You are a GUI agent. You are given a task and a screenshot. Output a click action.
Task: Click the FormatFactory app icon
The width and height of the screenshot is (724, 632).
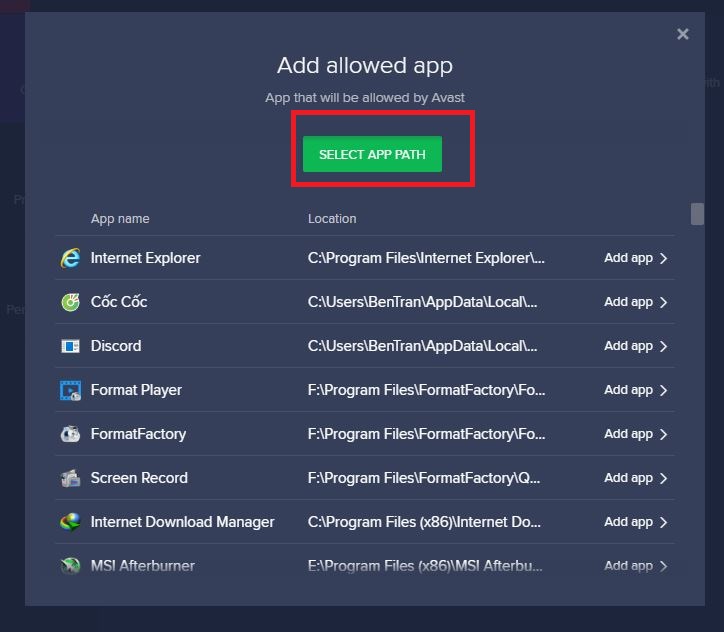coord(70,434)
